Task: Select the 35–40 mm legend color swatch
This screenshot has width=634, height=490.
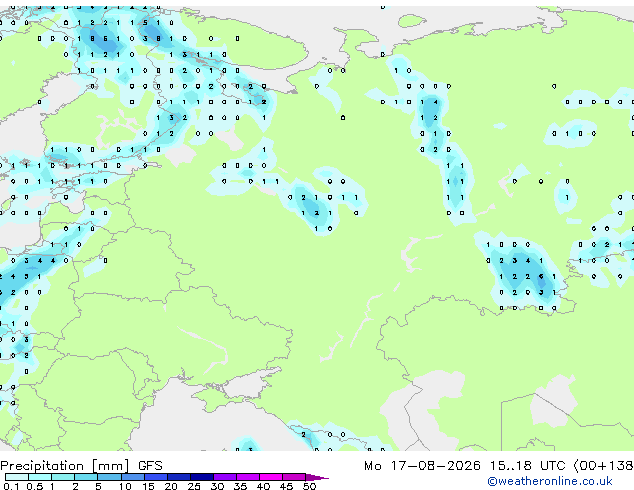Action: click(x=247, y=477)
